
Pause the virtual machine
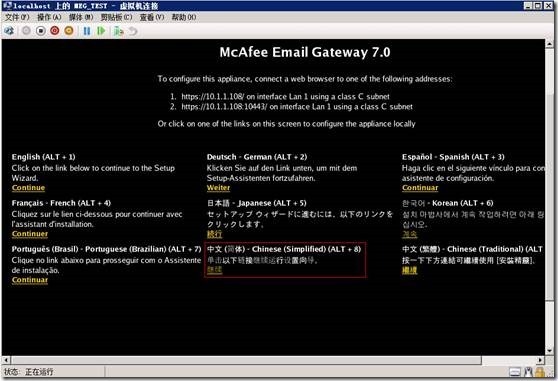pyautogui.click(x=86, y=31)
